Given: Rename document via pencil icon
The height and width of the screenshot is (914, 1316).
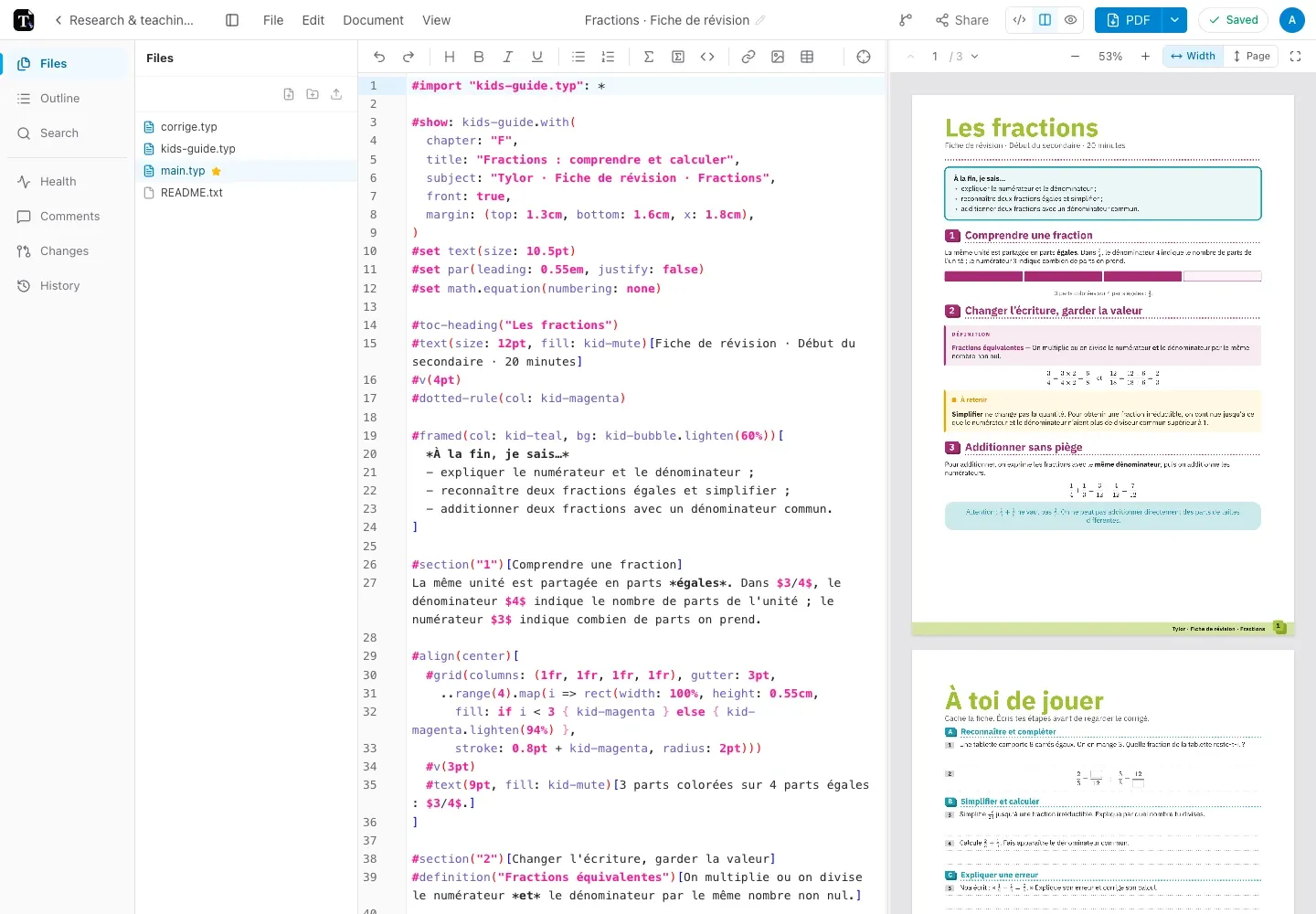Looking at the screenshot, I should tap(760, 20).
